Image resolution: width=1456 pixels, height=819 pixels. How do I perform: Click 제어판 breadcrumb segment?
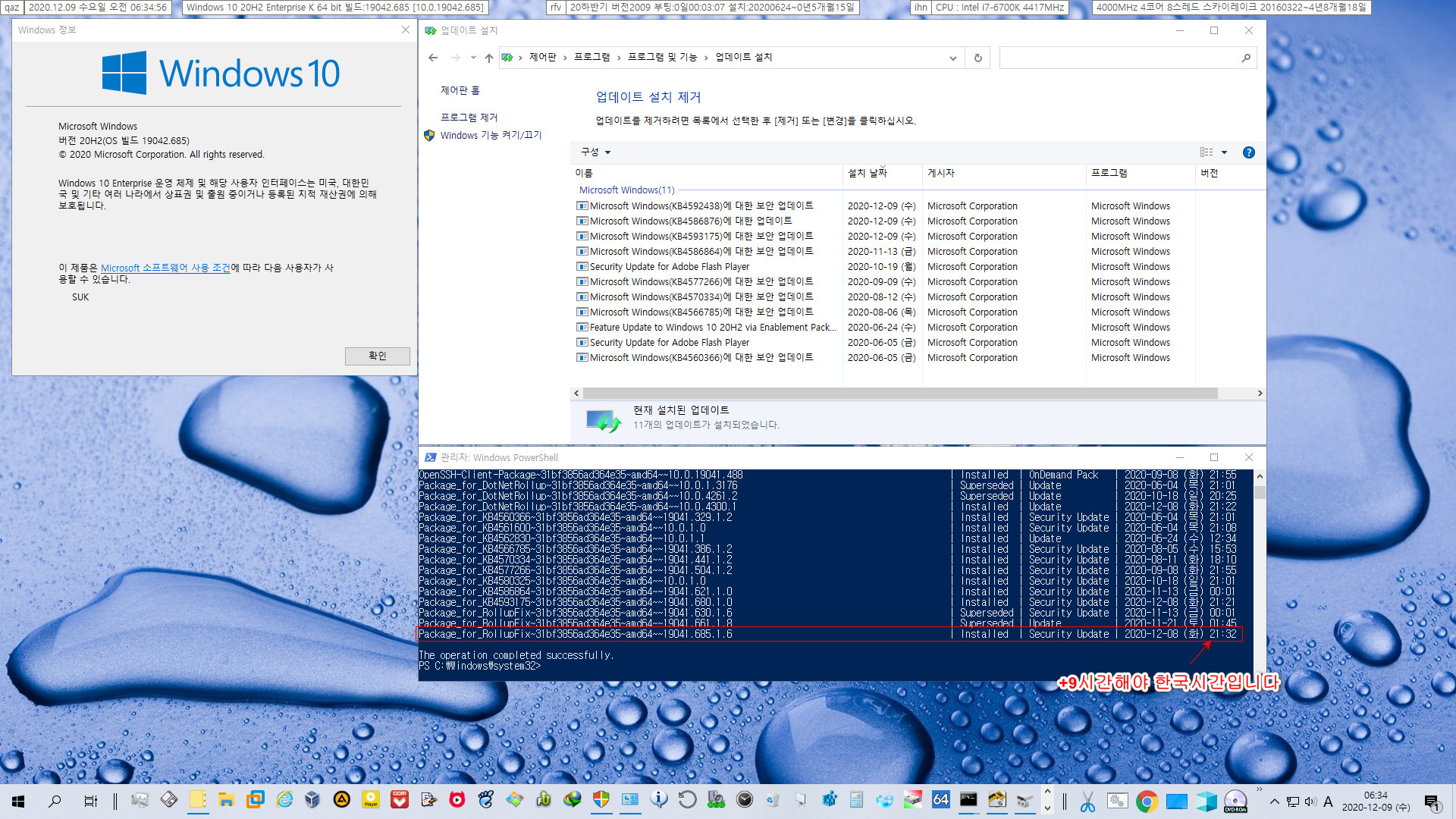click(543, 58)
